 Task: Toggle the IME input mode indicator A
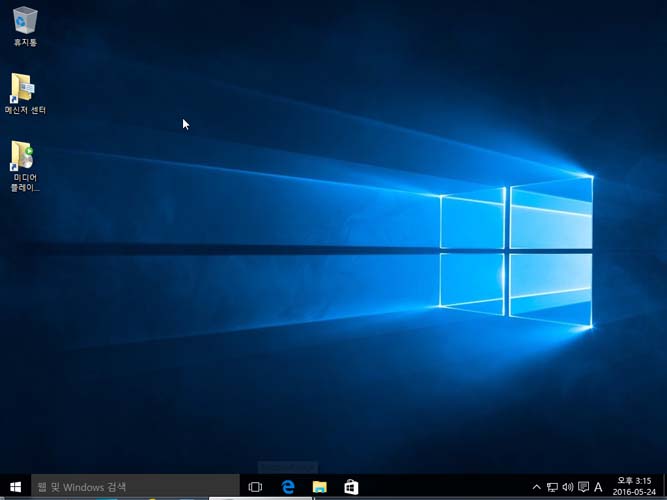click(x=598, y=487)
